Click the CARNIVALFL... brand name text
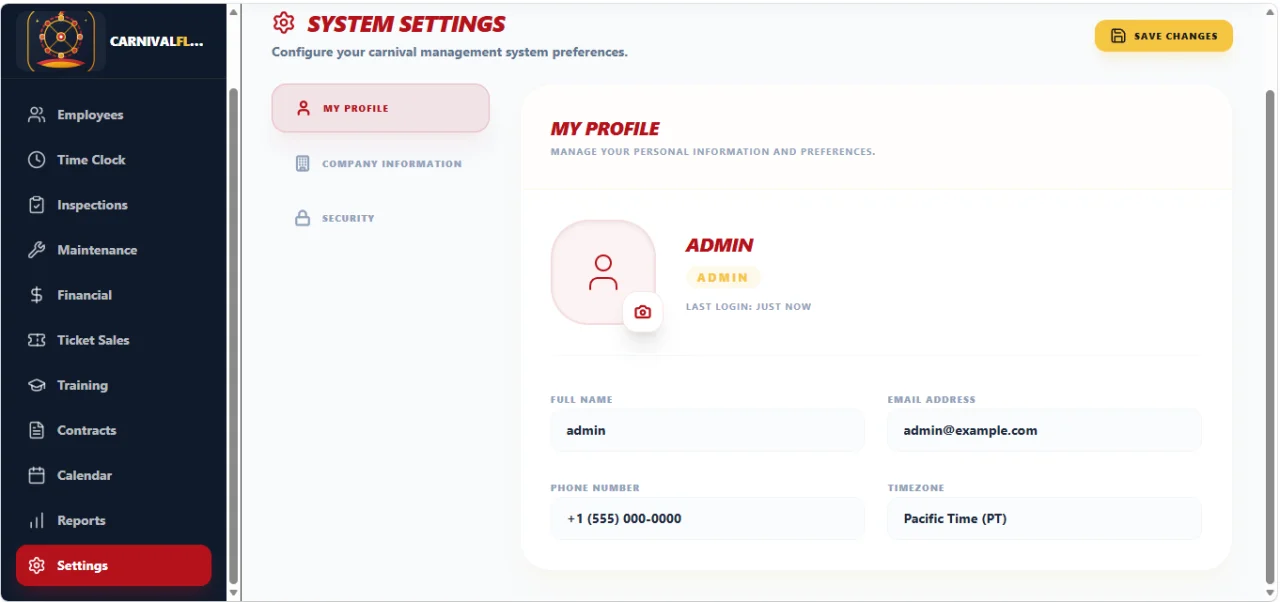This screenshot has height=602, width=1280. pyautogui.click(x=156, y=42)
